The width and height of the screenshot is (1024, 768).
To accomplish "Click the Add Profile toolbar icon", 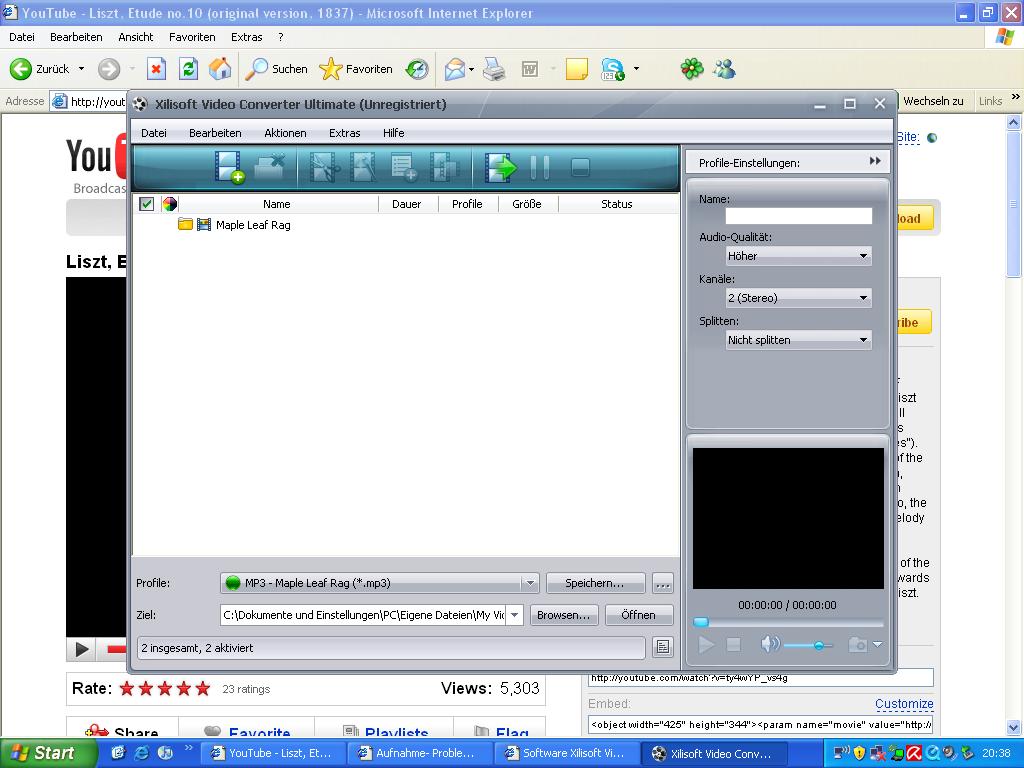I will point(404,167).
